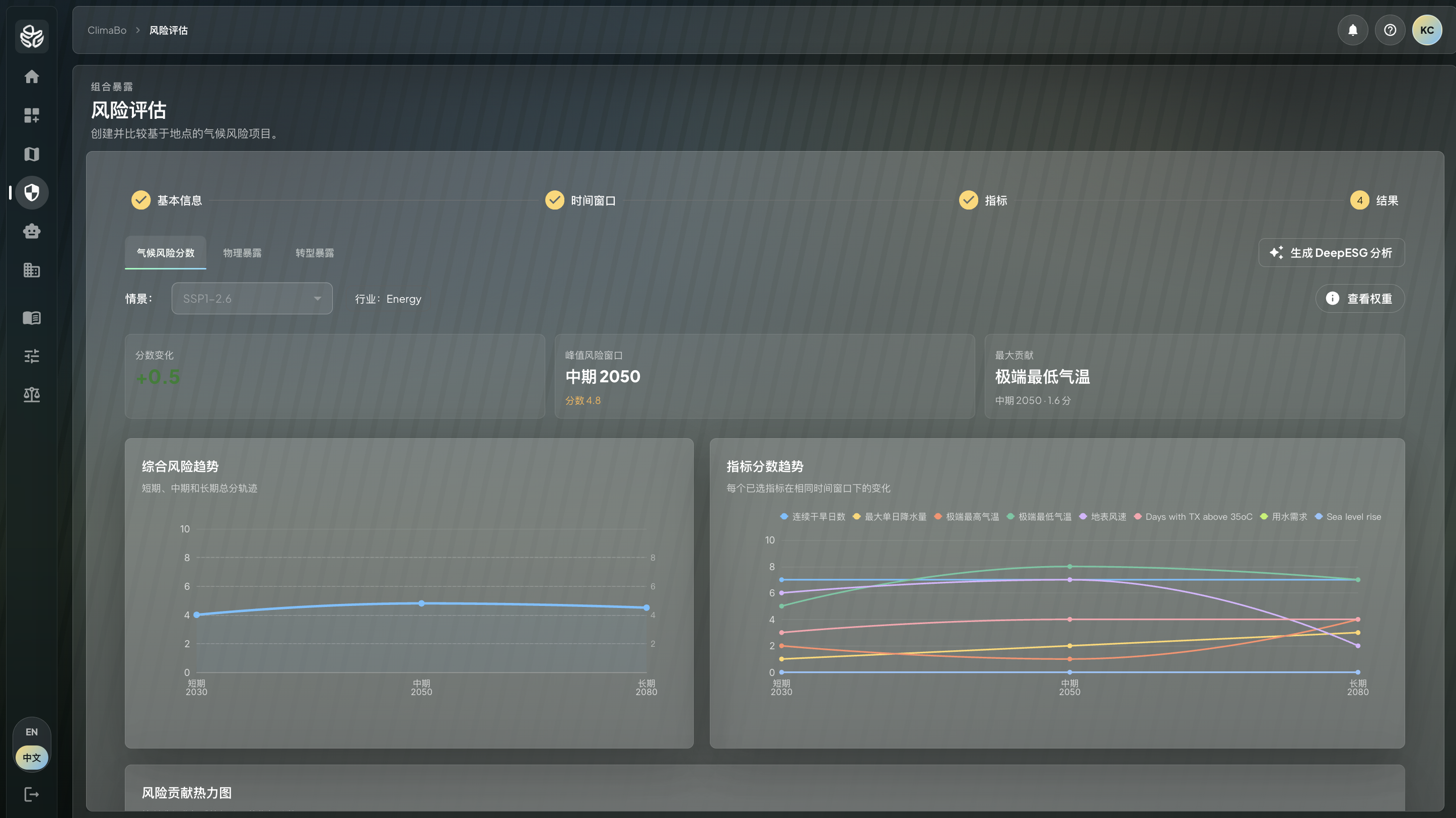Select the 气候风险分数 tab

pyautogui.click(x=166, y=253)
